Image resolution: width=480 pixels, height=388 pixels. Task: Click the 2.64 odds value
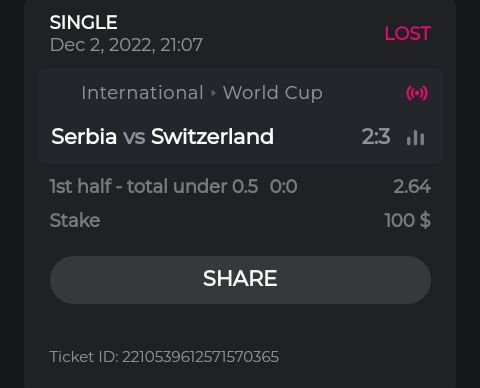[x=412, y=186]
